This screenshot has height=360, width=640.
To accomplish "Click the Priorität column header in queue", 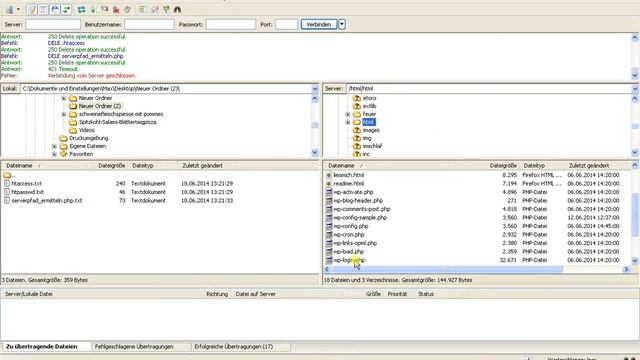I will [397, 294].
